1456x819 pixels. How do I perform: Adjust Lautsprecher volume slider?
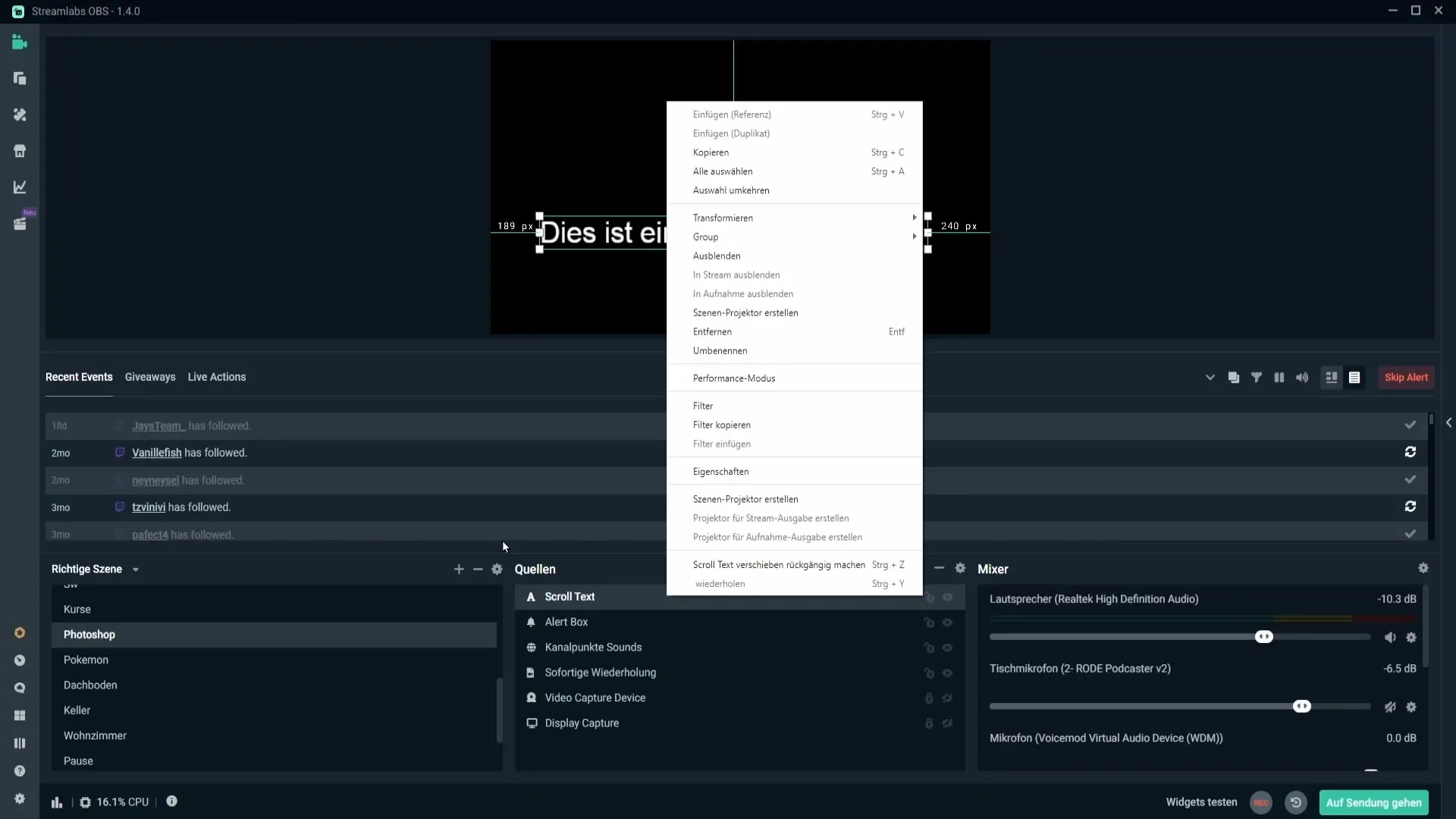tap(1264, 637)
